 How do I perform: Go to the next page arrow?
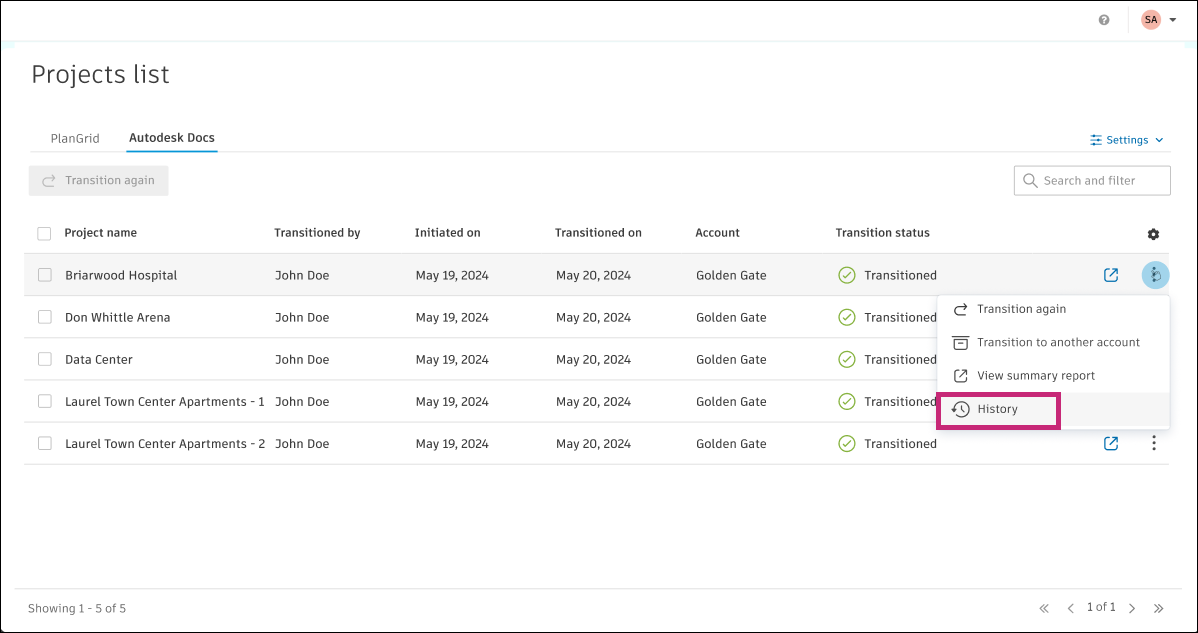click(1132, 608)
